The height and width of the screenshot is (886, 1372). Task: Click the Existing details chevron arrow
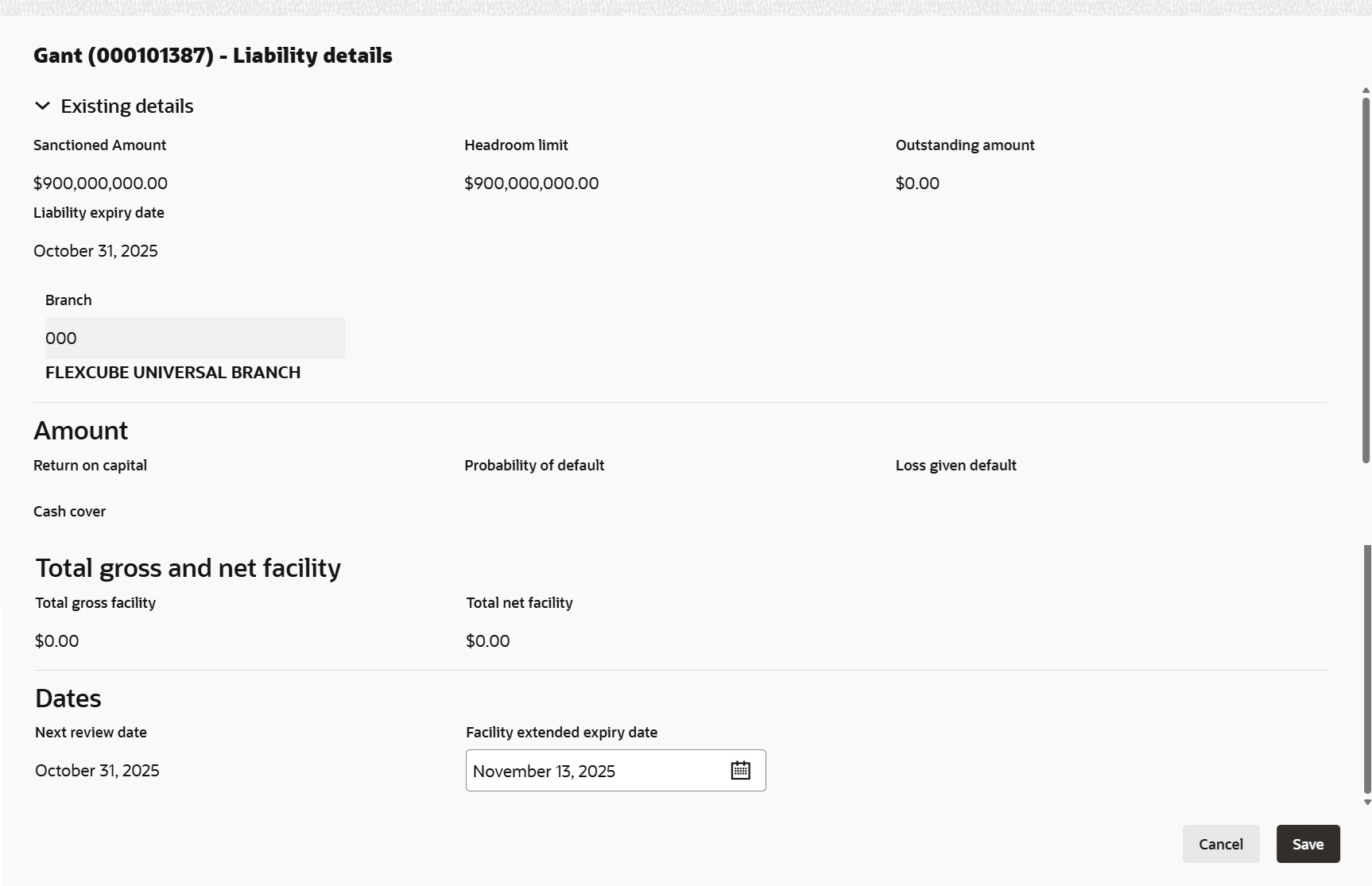[41, 105]
